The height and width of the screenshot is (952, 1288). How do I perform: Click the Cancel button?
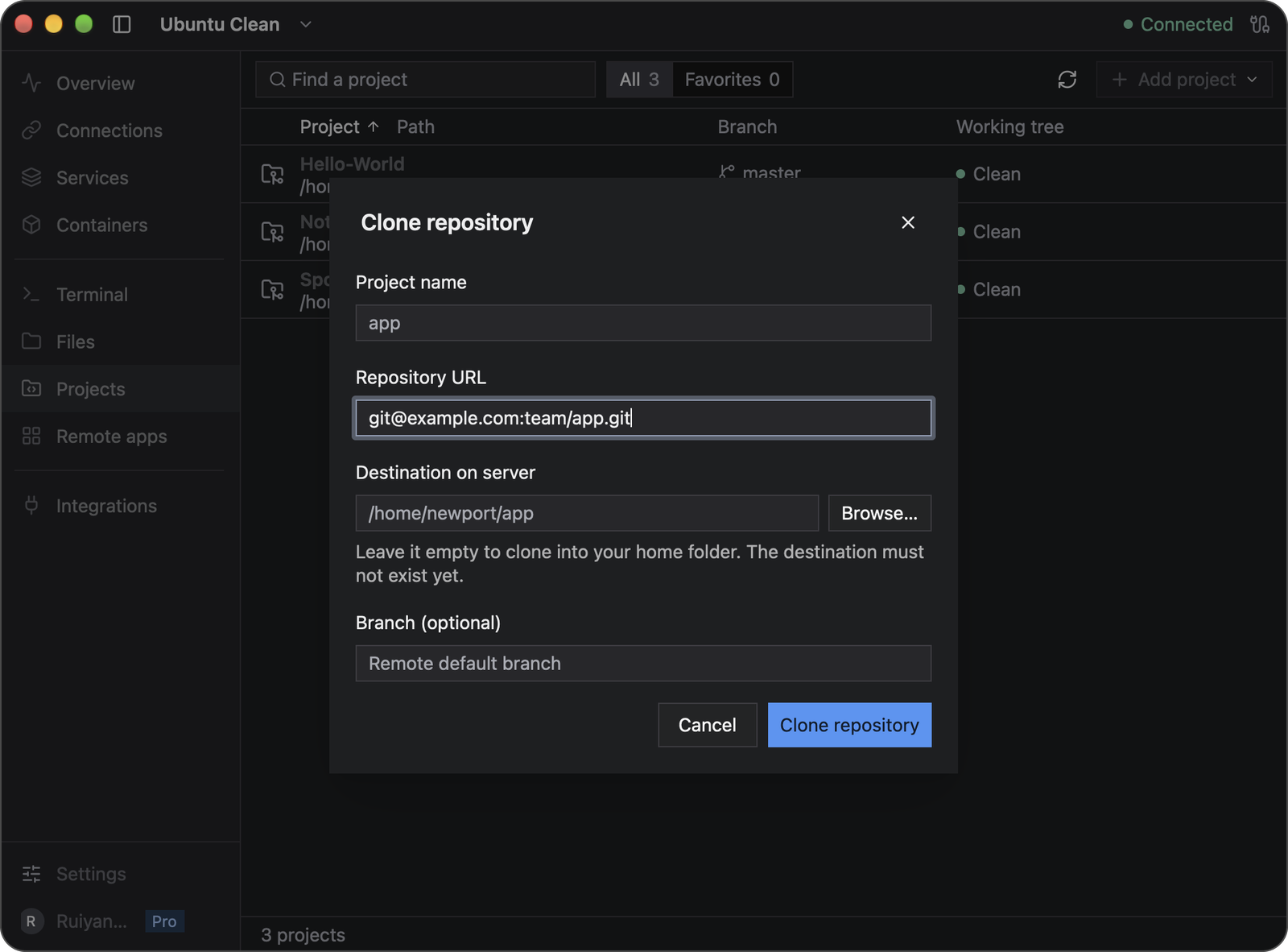(x=708, y=725)
